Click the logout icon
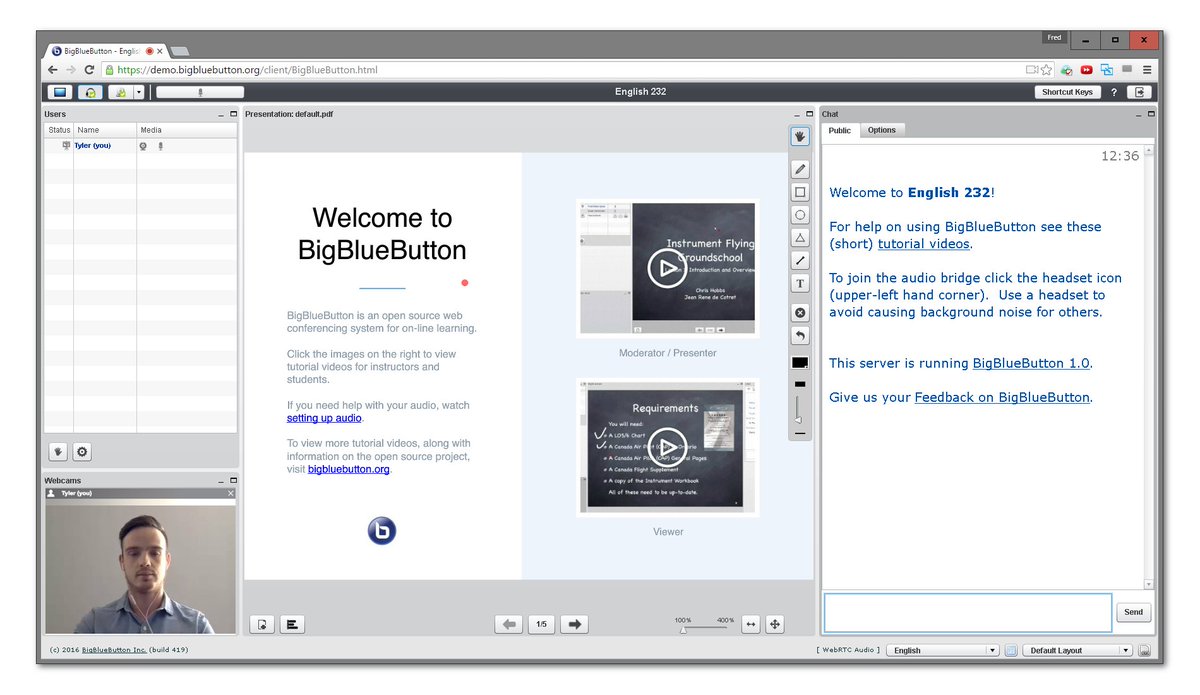Screen dimensions: 1200x695 (1139, 92)
